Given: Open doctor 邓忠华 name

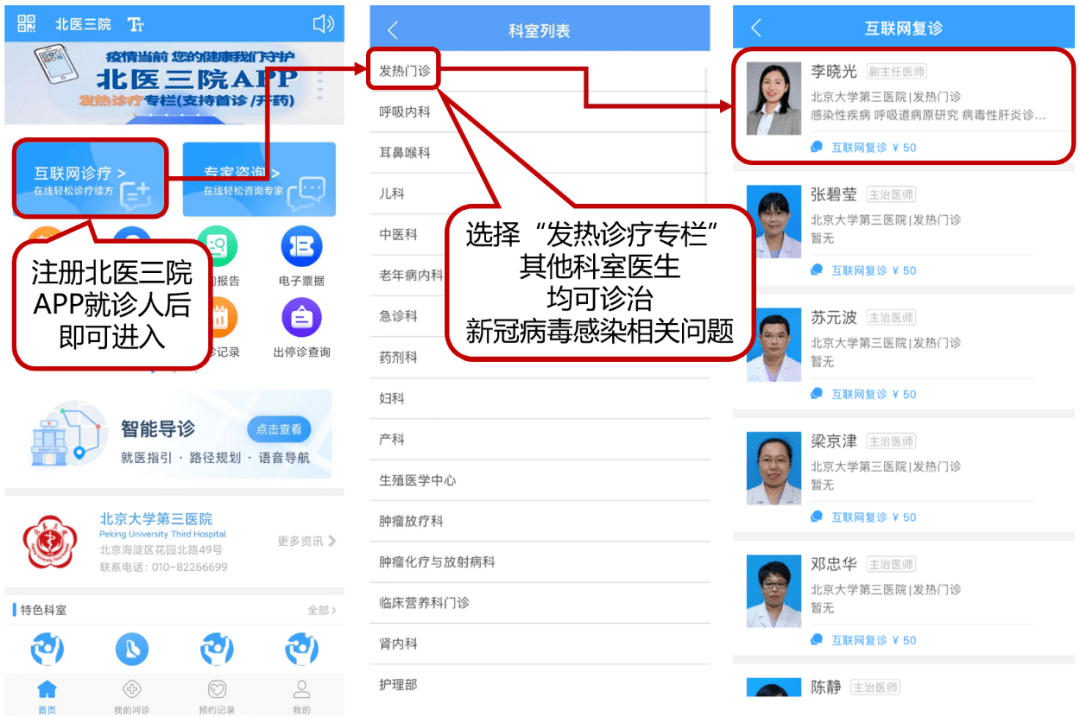Looking at the screenshot, I should [833, 564].
